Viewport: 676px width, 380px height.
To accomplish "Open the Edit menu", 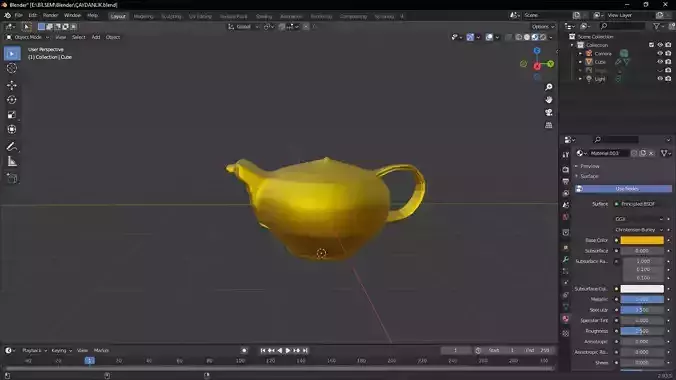I will pos(33,16).
